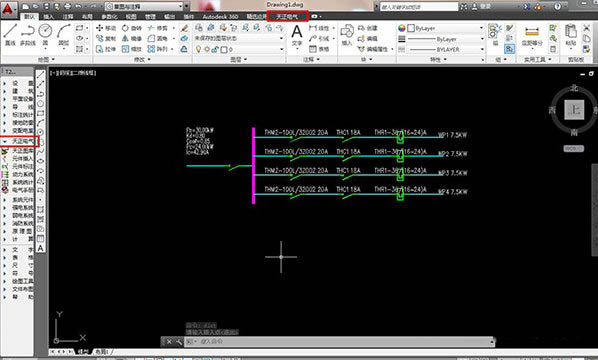
Task: Toggle the layer lightbulb on/off icon
Action: click(x=198, y=50)
